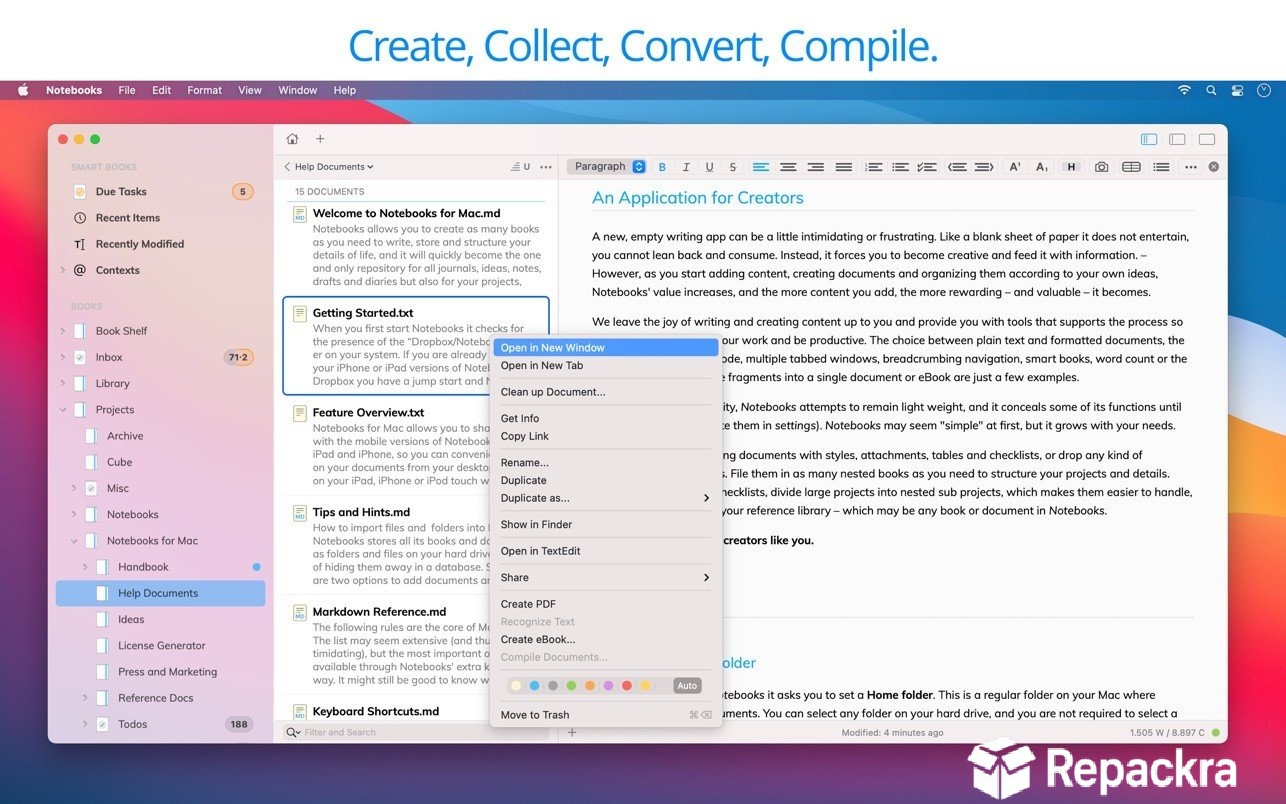Align text right
This screenshot has height=804, width=1286.
tap(816, 167)
